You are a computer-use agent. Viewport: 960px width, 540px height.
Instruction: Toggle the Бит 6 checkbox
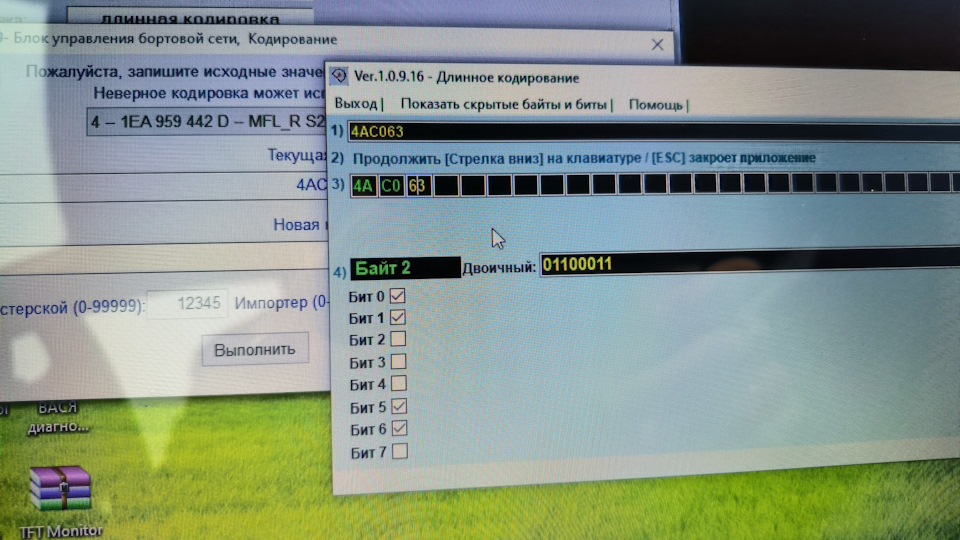pyautogui.click(x=399, y=428)
